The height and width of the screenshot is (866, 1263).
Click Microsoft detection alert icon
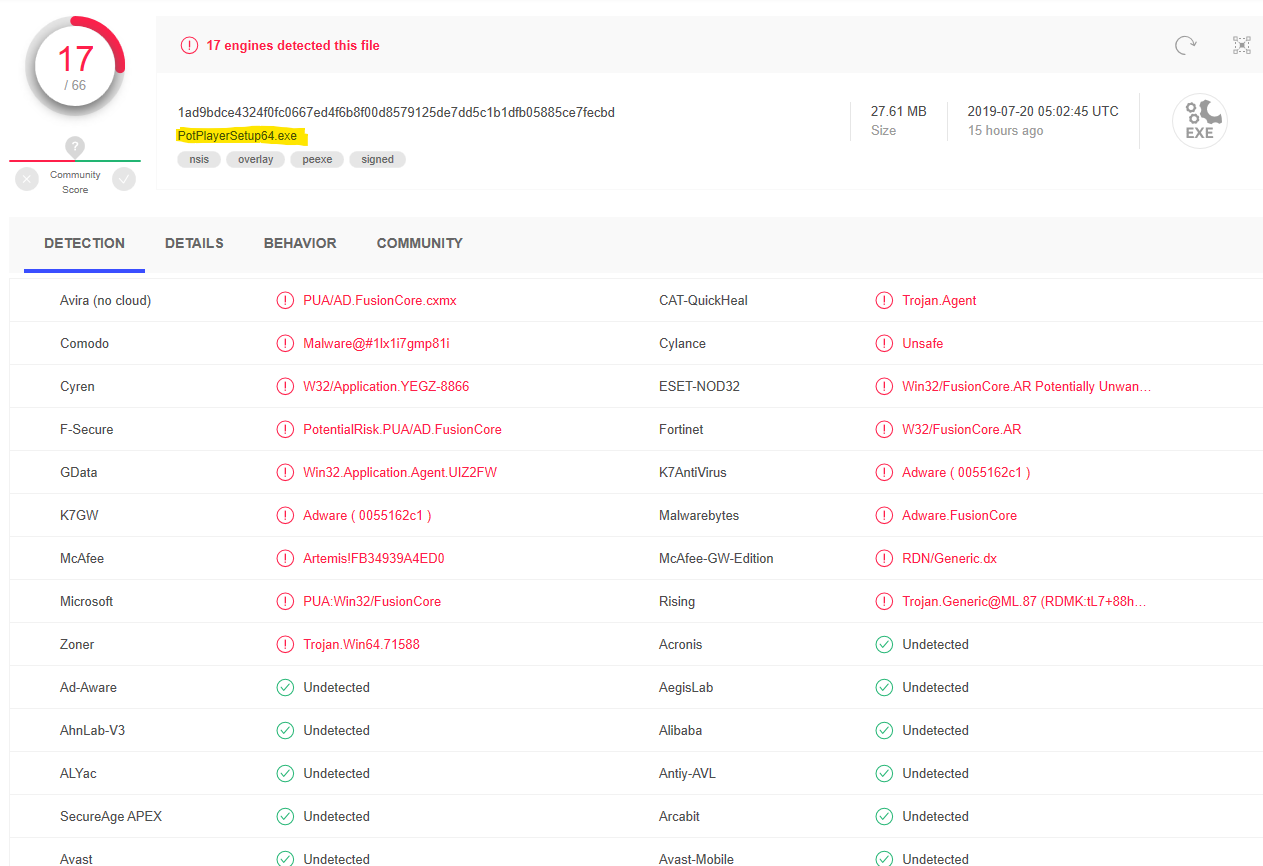point(285,601)
